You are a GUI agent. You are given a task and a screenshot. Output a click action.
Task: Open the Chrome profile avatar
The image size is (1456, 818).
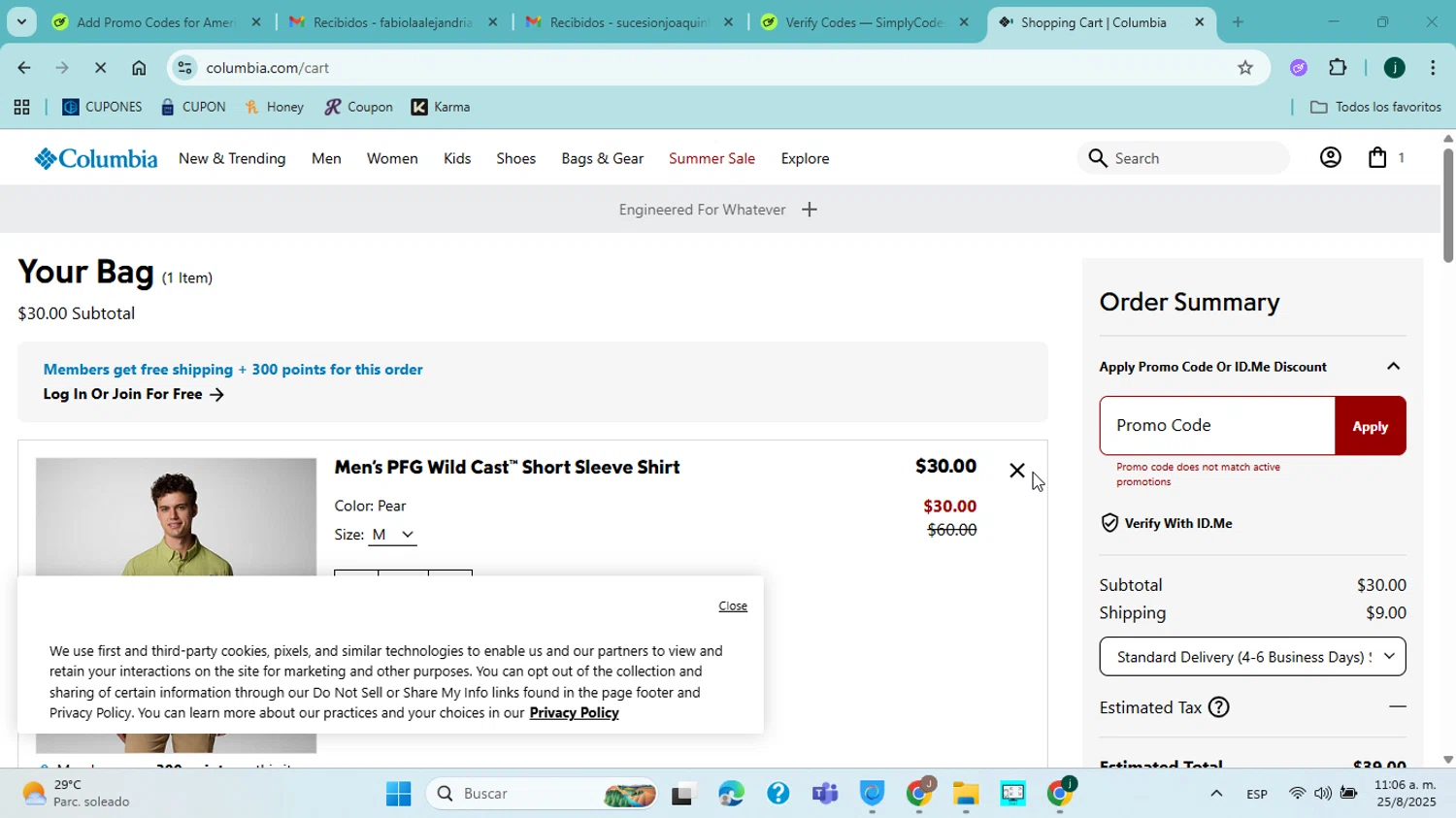(x=1395, y=68)
